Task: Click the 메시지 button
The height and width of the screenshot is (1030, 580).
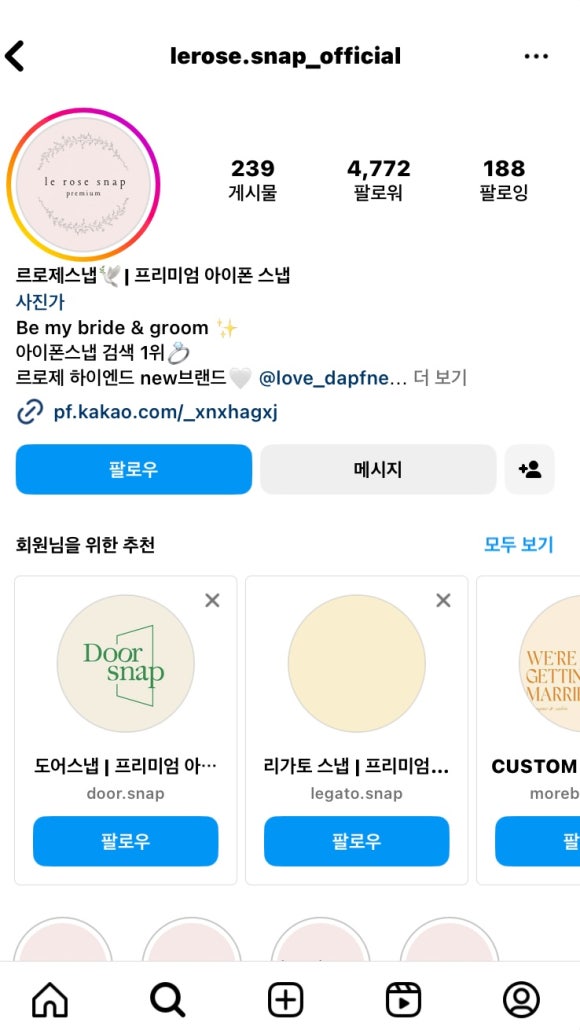Action: coord(378,470)
